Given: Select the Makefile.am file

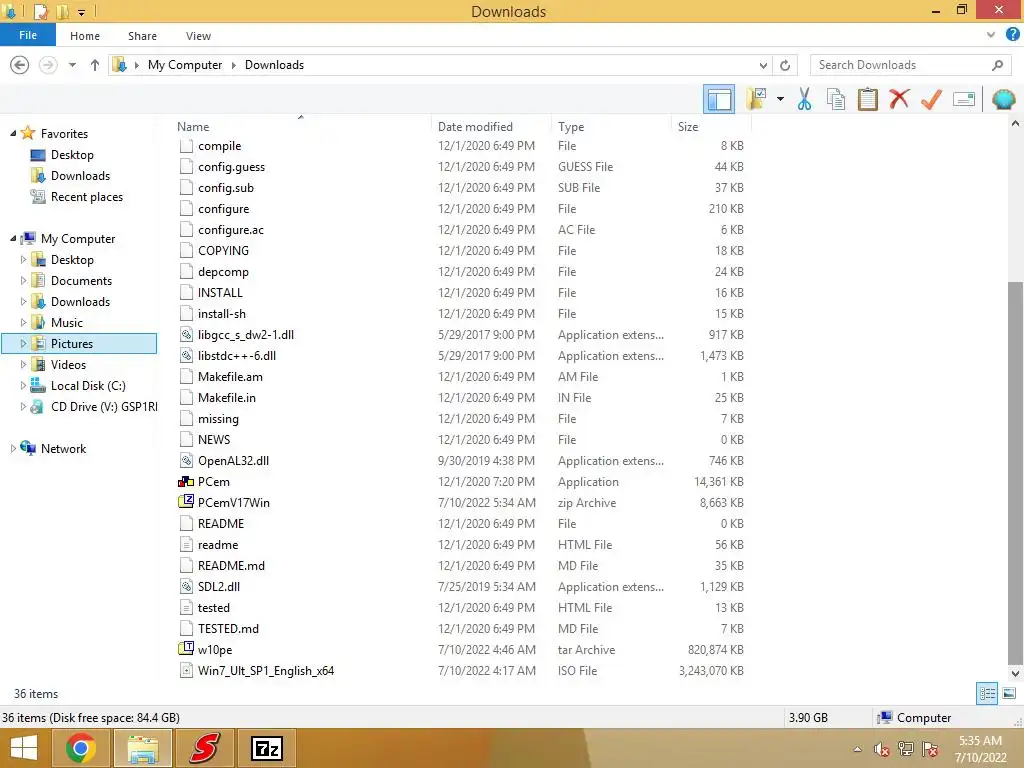Looking at the screenshot, I should [230, 376].
